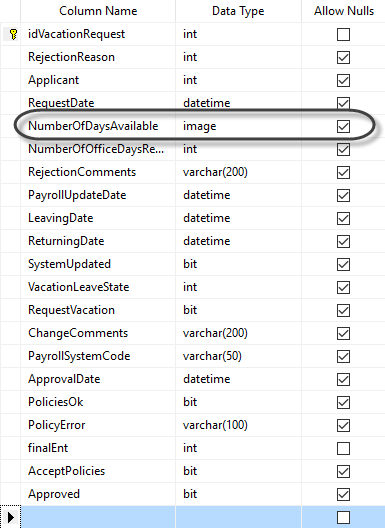Click the Data Type column header
Image resolution: width=385 pixels, height=528 pixels.
click(238, 11)
